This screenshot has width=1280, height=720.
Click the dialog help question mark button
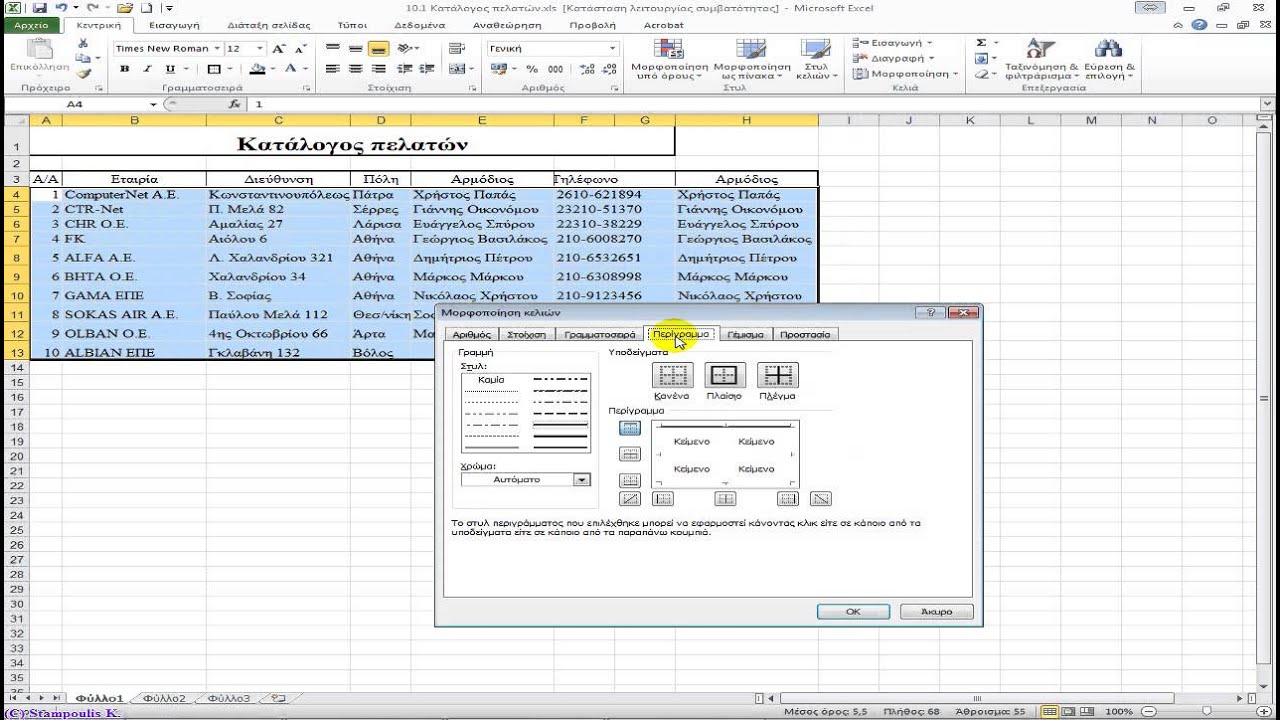tap(931, 313)
